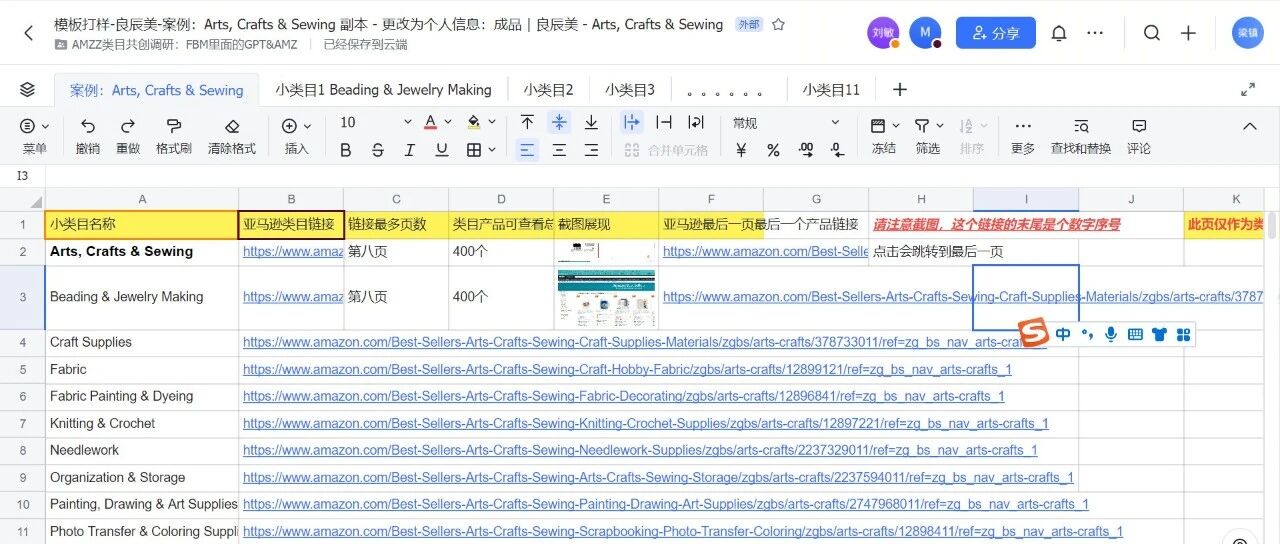Open the comments panel (评论)
1280x544 pixels.
(x=1139, y=136)
